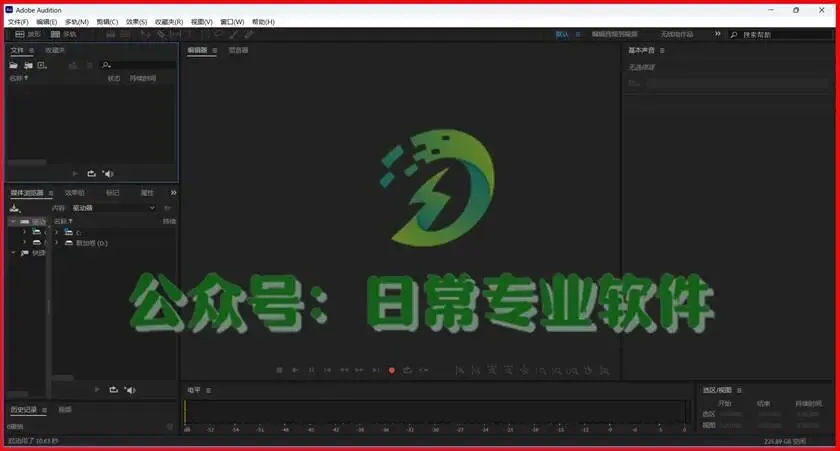840x451 pixels.
Task: Open the 基本声音 panel options menu icon
Action: click(662, 50)
